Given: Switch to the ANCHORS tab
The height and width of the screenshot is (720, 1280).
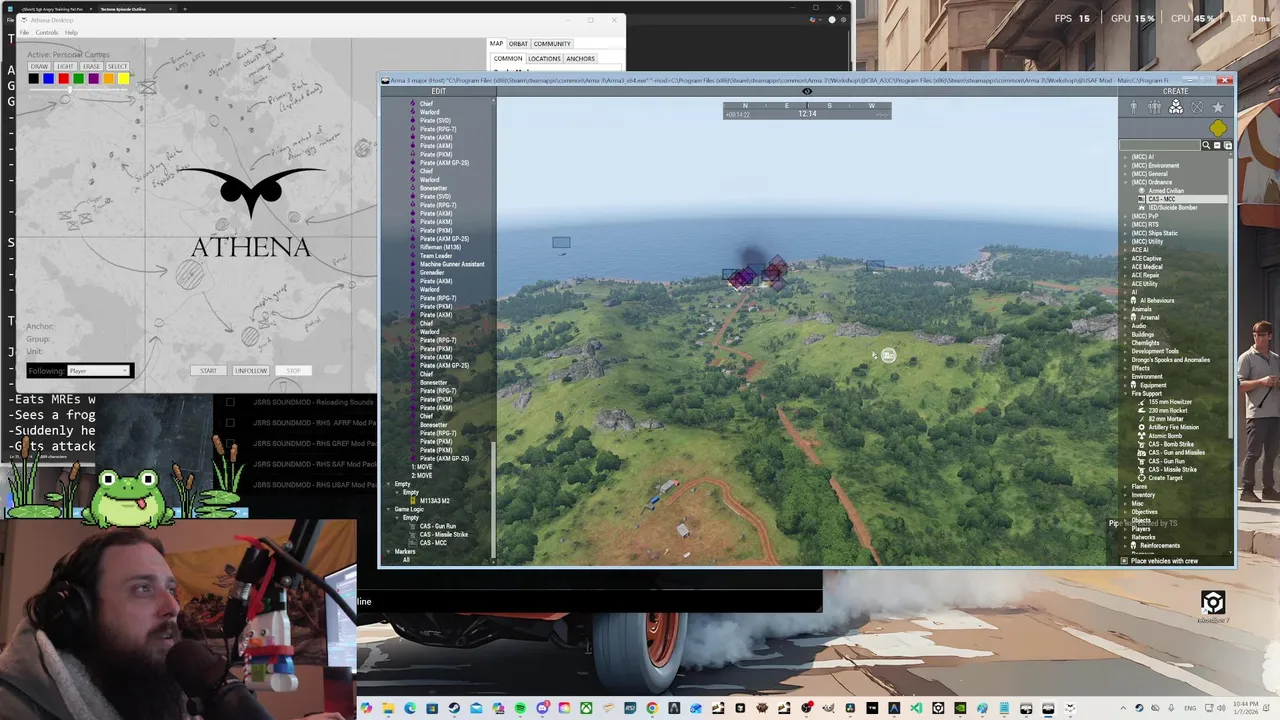Looking at the screenshot, I should click(580, 59).
